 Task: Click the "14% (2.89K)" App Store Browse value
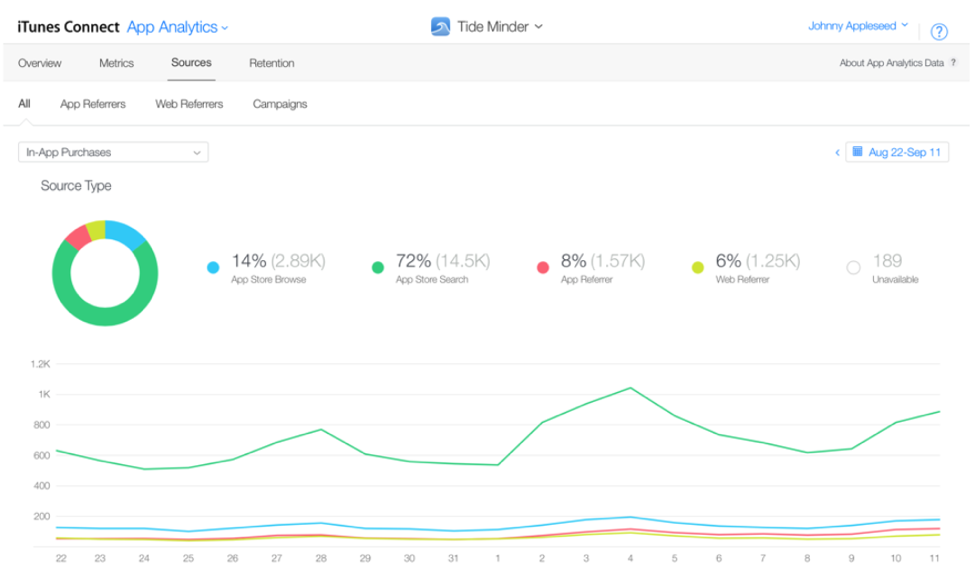[279, 261]
